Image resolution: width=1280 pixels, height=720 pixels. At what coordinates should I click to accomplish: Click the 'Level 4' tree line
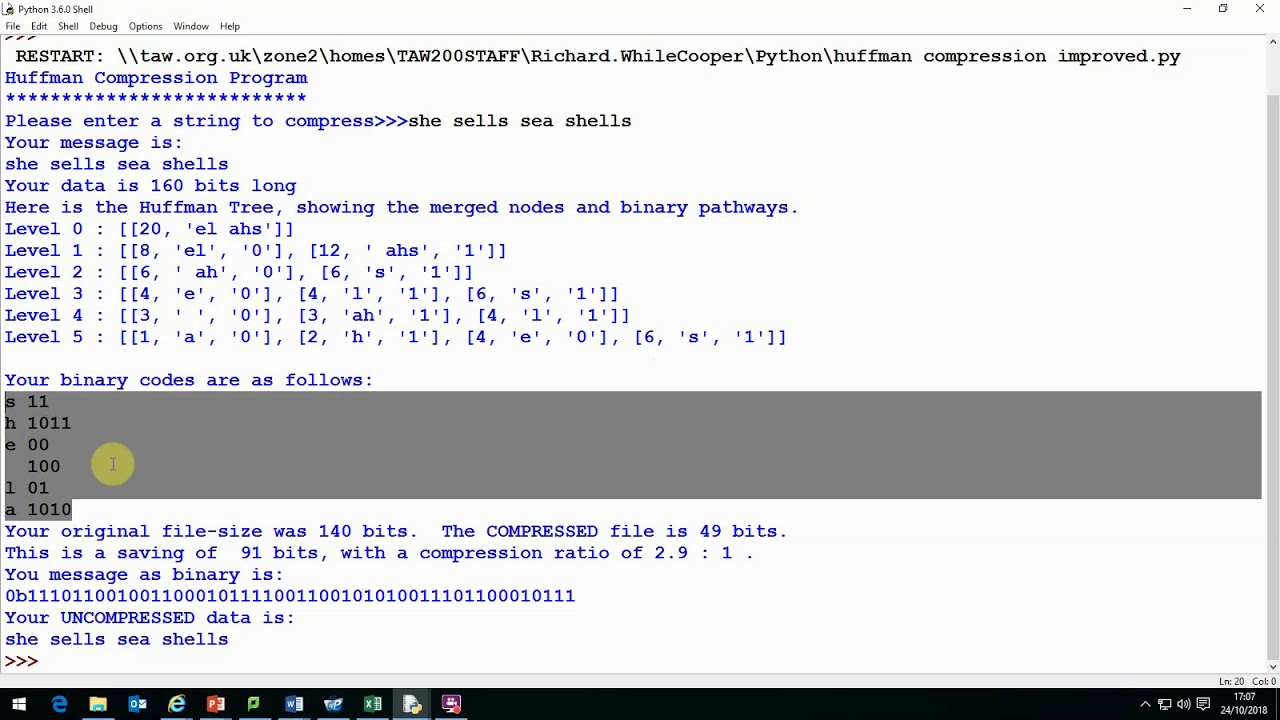[317, 315]
